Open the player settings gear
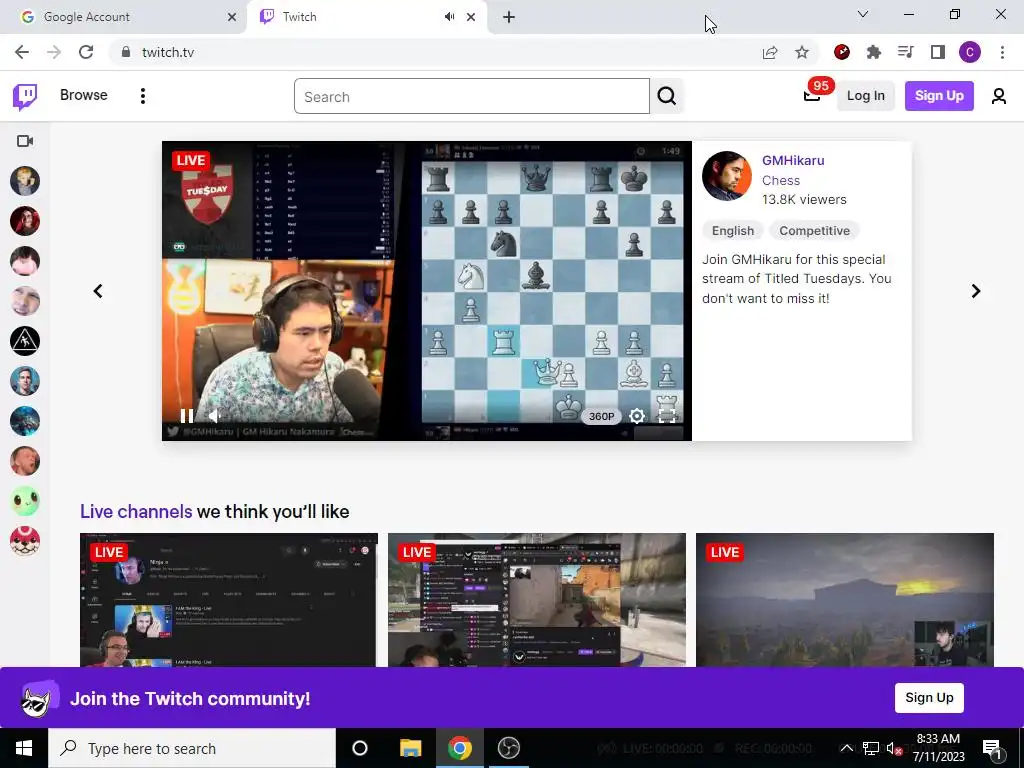 [x=637, y=416]
